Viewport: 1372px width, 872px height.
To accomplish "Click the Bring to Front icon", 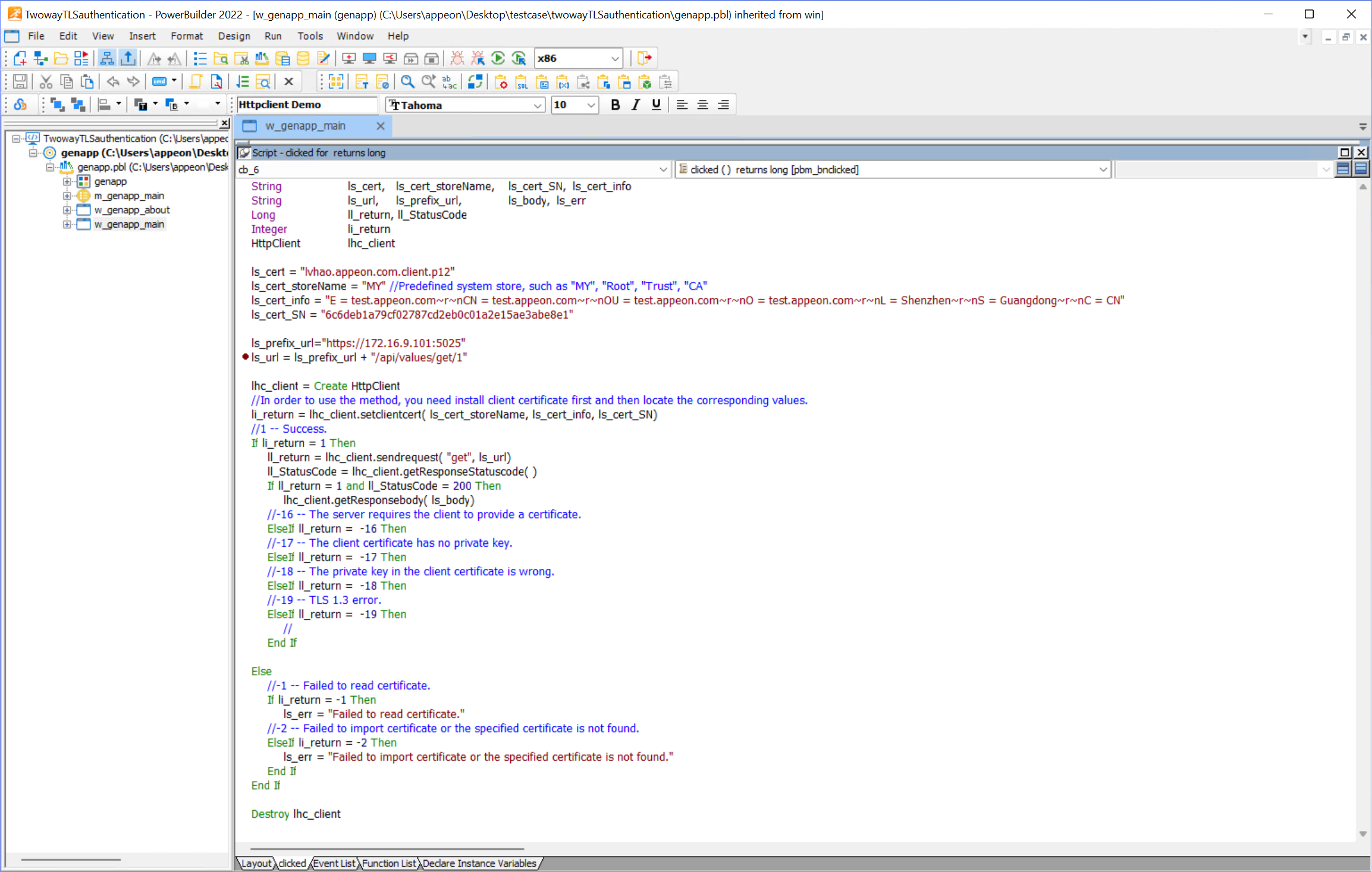I will 58,105.
